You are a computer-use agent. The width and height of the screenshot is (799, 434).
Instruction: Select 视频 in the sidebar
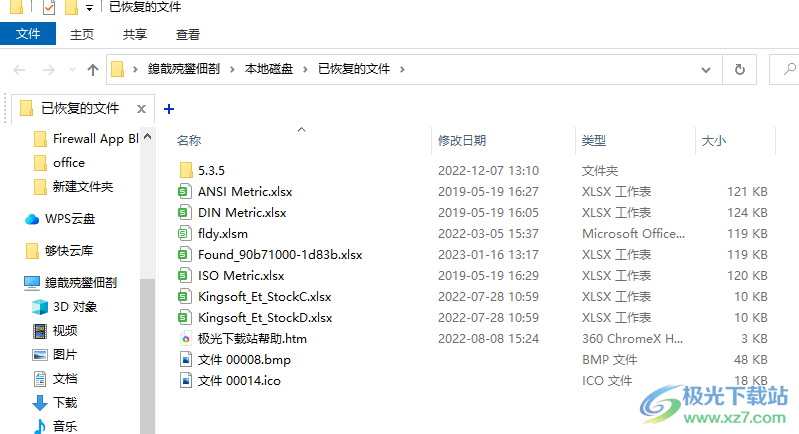pos(55,331)
